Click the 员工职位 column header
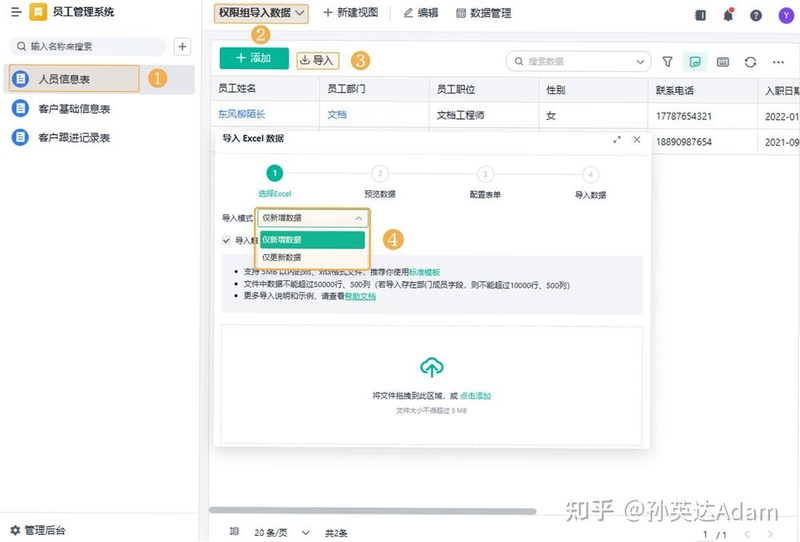 [484, 89]
